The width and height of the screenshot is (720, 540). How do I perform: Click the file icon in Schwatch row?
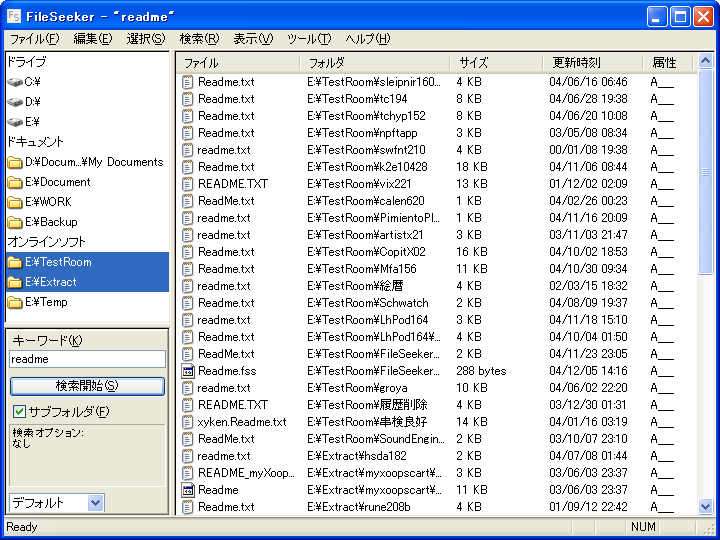click(187, 303)
